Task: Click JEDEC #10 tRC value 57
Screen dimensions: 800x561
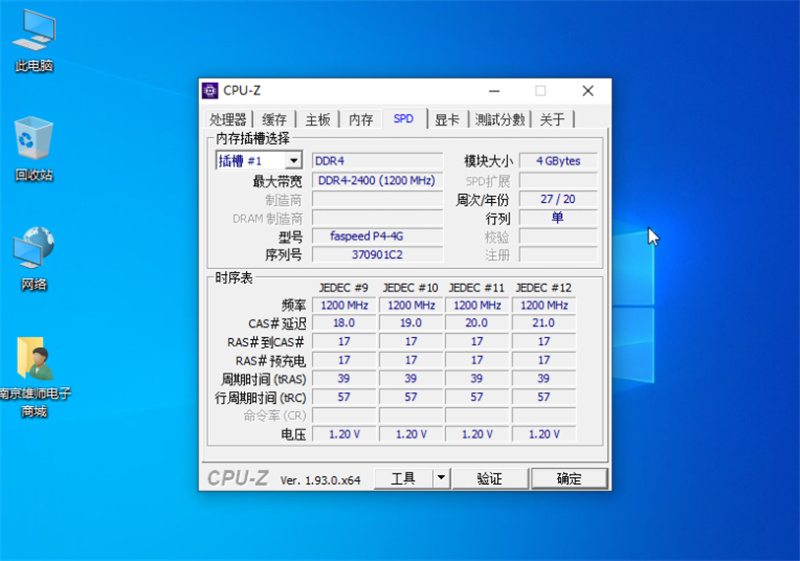Action: [411, 397]
